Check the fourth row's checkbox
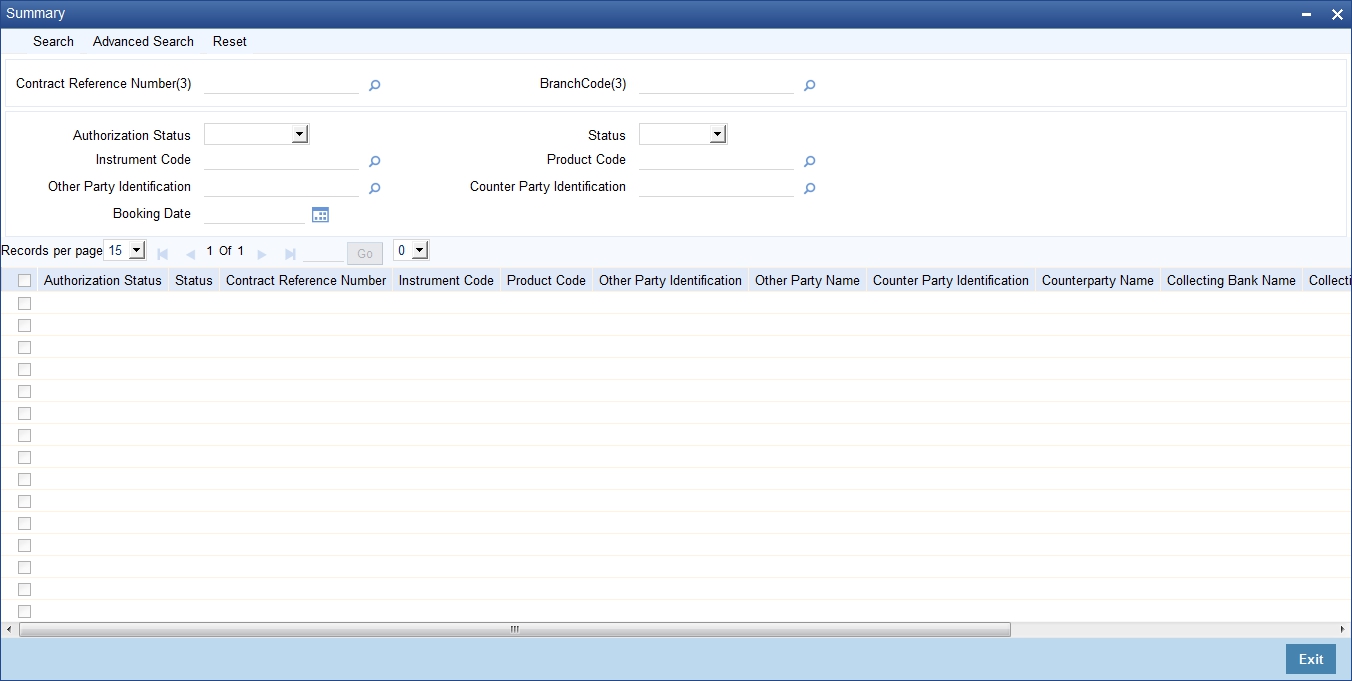The image size is (1352, 681). tap(25, 369)
